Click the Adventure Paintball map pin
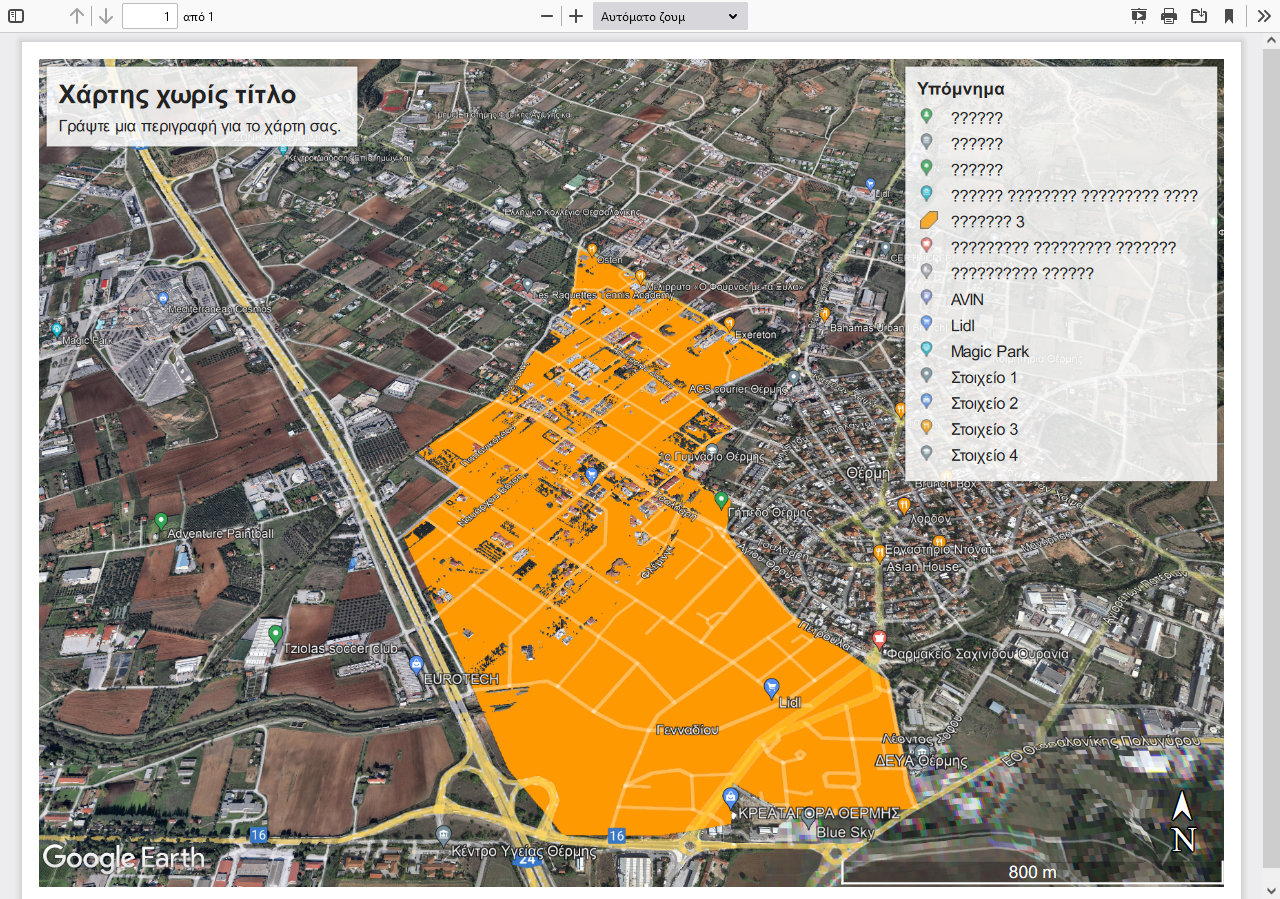The height and width of the screenshot is (899, 1280). coord(161,521)
